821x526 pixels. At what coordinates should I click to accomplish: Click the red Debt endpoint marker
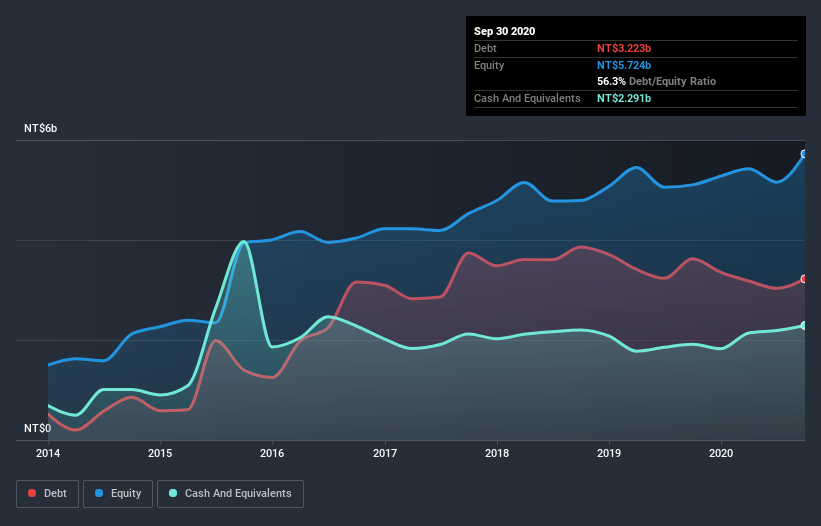804,279
